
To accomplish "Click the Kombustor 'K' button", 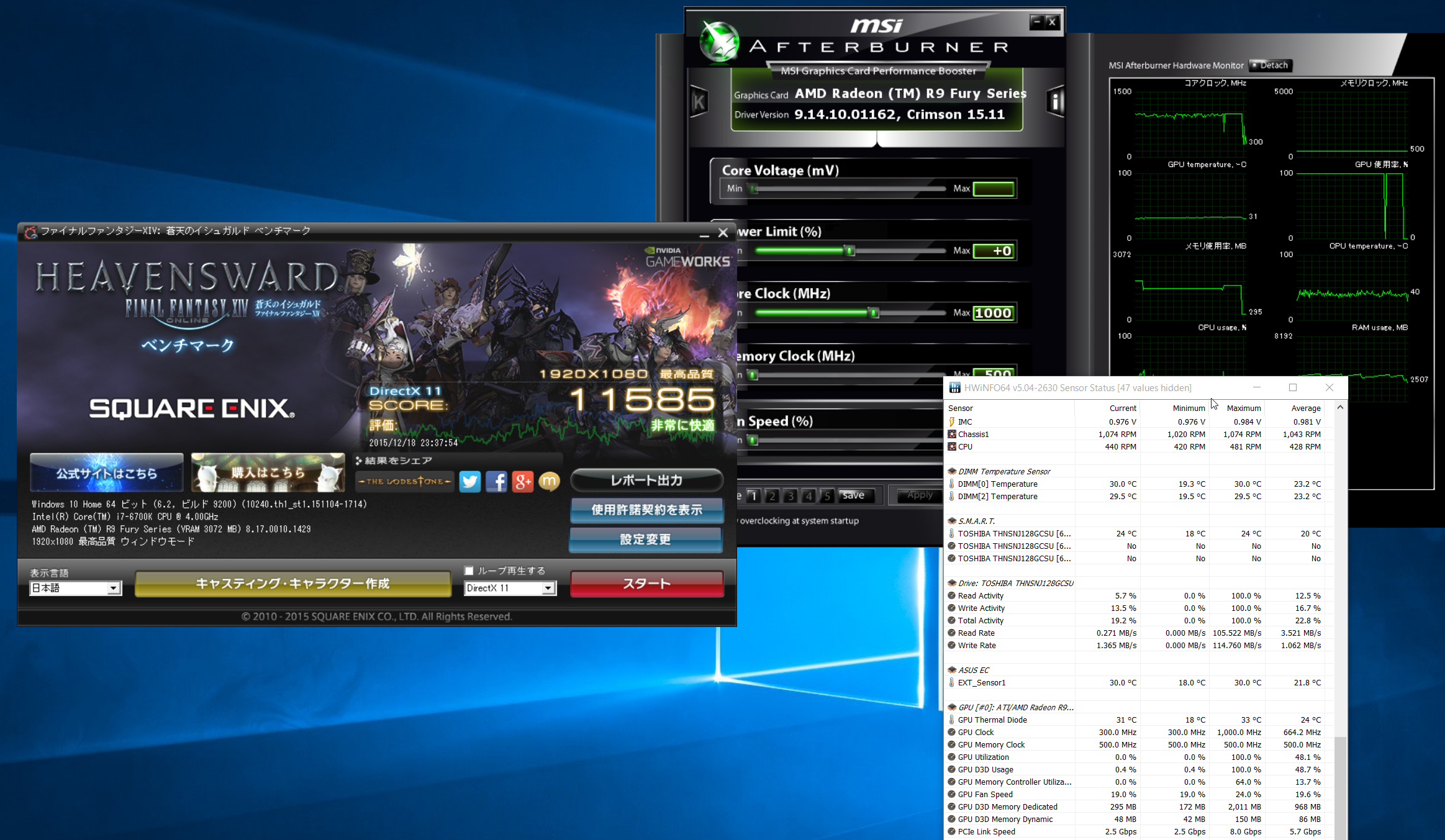I will [699, 102].
